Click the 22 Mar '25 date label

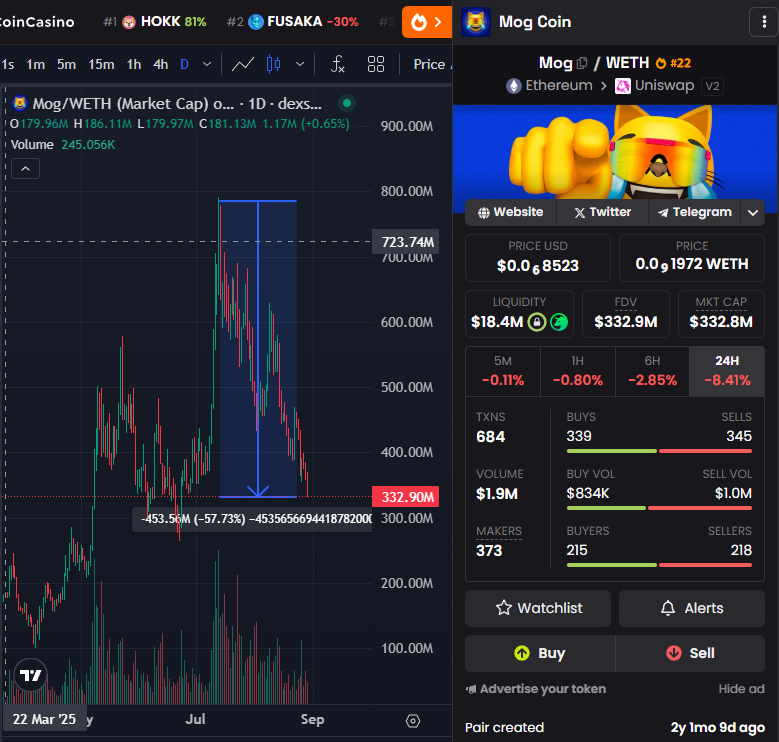(44, 720)
